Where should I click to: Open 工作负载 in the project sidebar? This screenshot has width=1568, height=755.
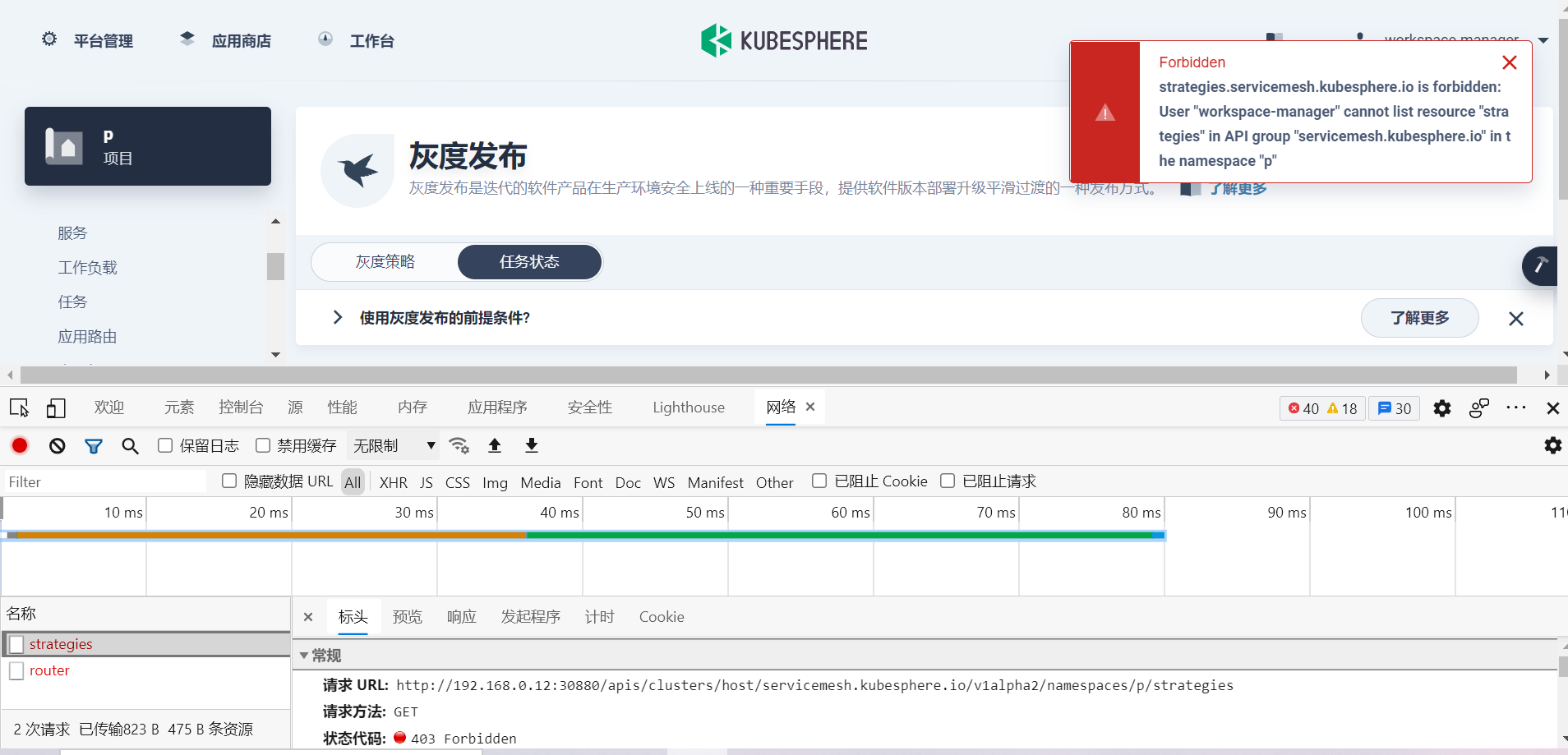(x=87, y=267)
